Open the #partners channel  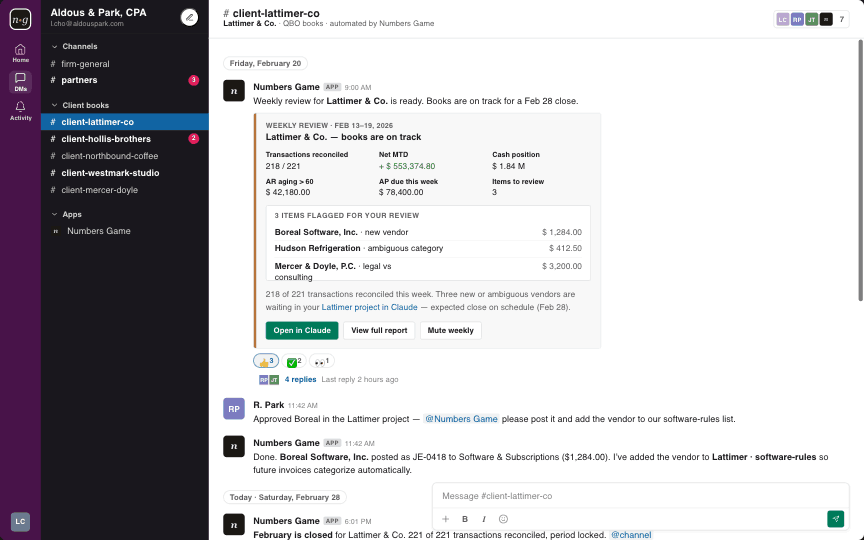coord(125,80)
